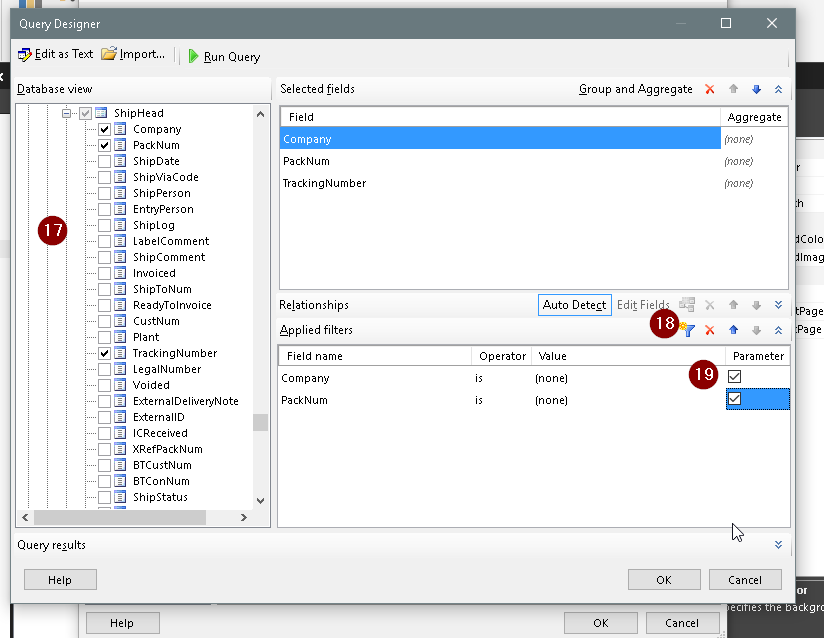Click the Edit as Text icon
Screen dimensions: 824x638
click(25, 55)
